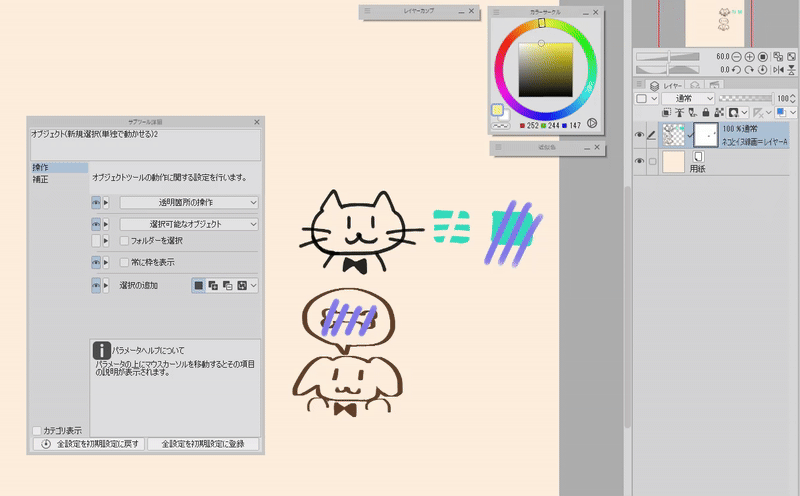
Task: Click the layer opacity slider
Action: [745, 98]
